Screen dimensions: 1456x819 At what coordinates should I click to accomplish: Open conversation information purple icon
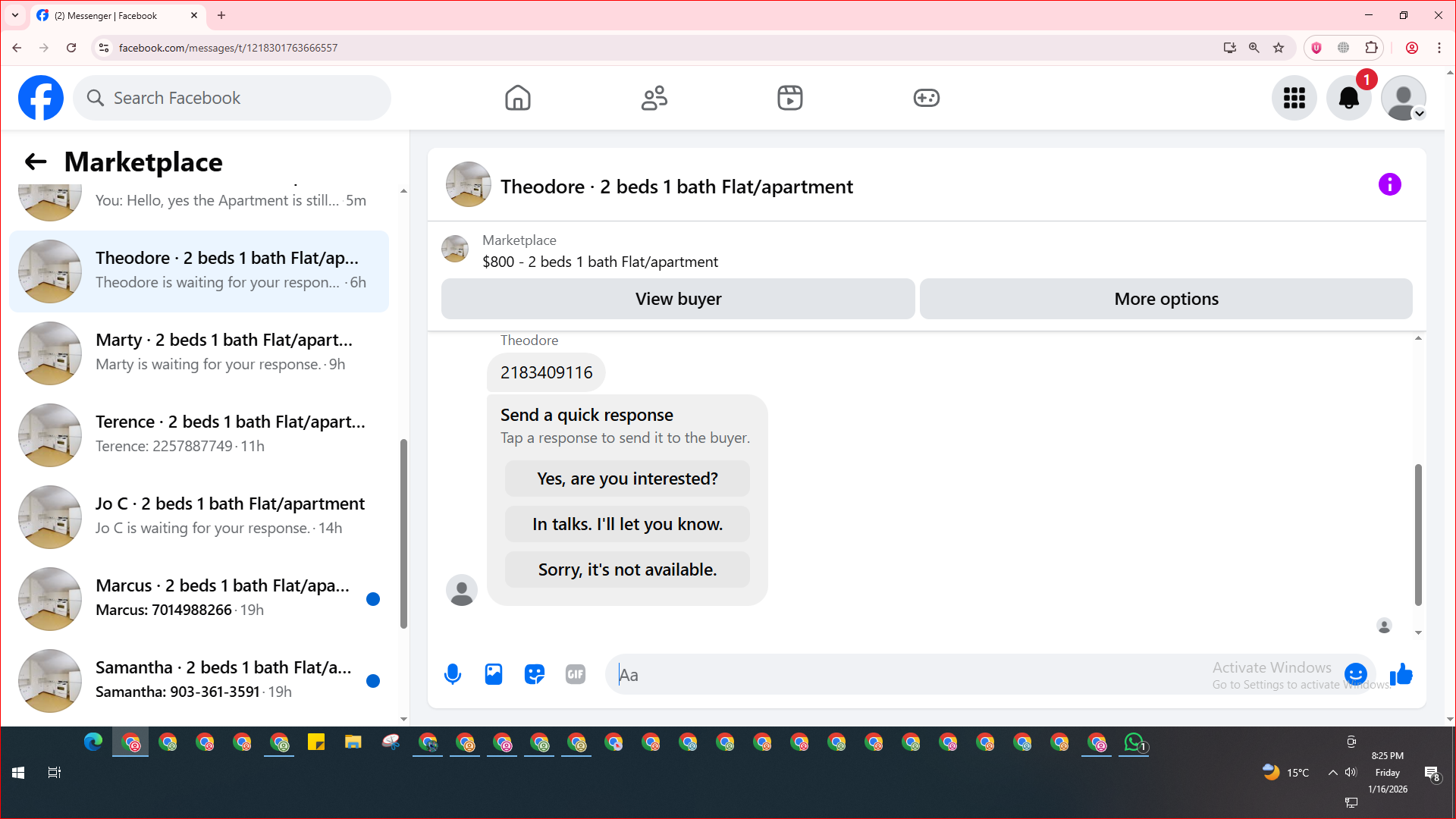tap(1389, 184)
